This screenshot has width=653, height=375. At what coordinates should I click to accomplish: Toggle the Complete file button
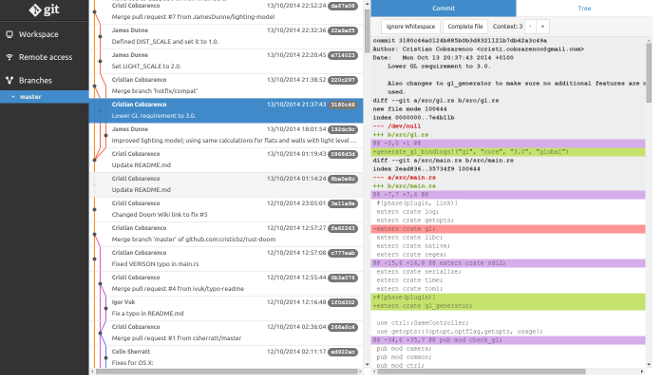(x=465, y=26)
